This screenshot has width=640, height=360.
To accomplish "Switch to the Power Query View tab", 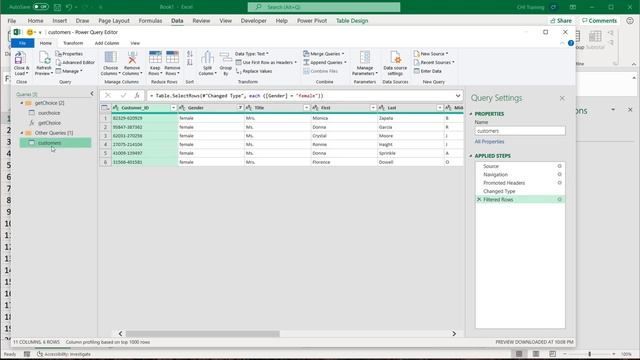I will 135,43.
